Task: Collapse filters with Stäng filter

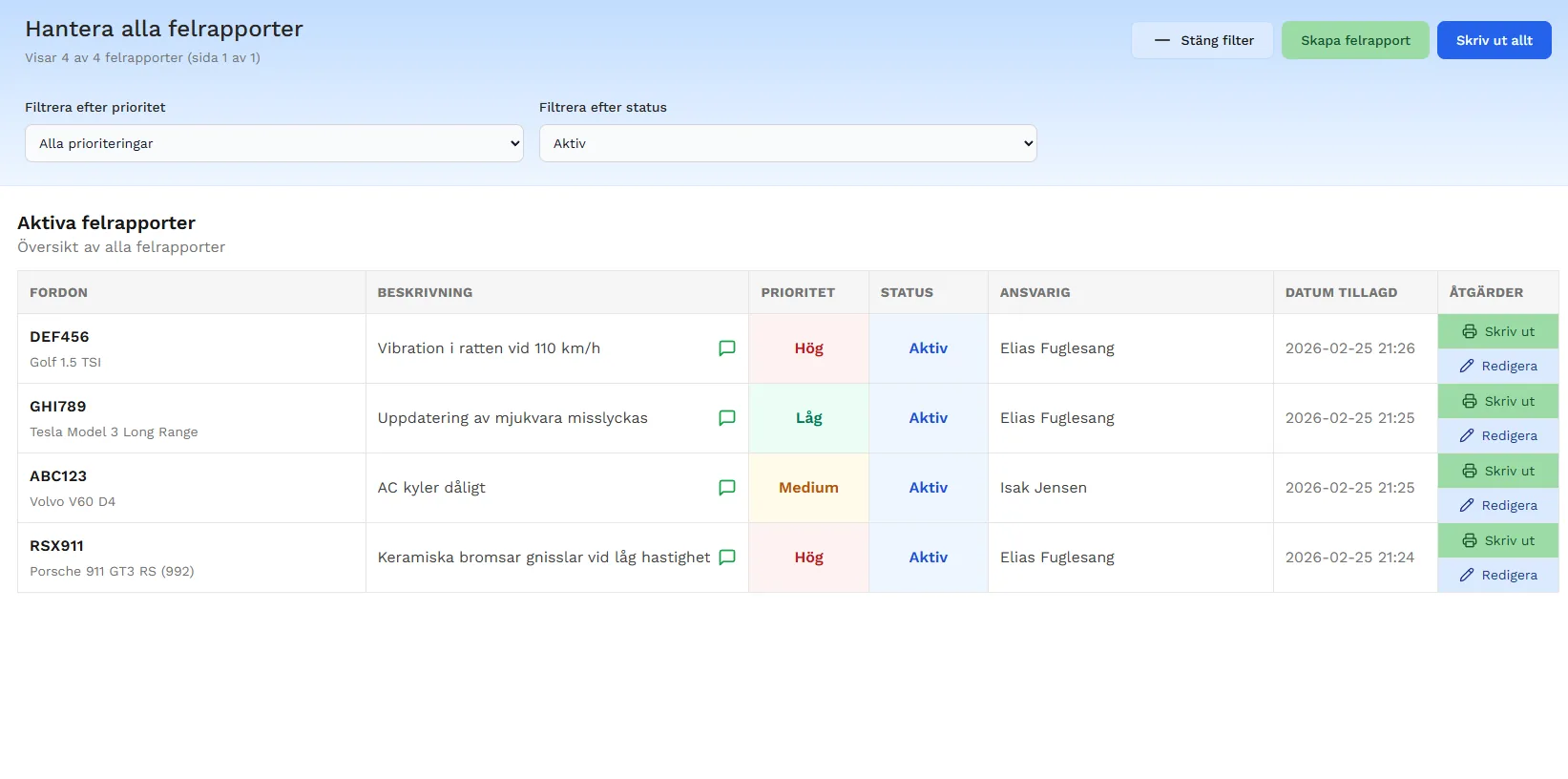Action: pos(1202,40)
